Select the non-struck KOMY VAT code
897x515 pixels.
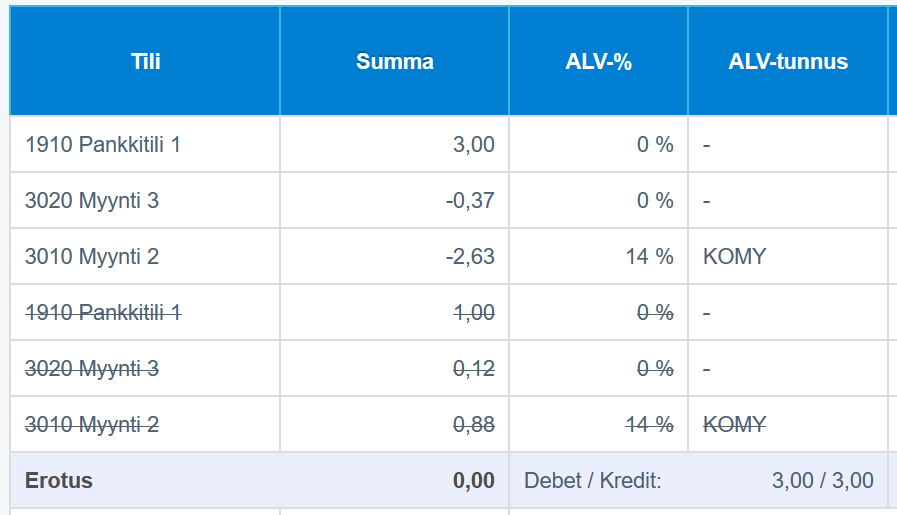point(734,257)
